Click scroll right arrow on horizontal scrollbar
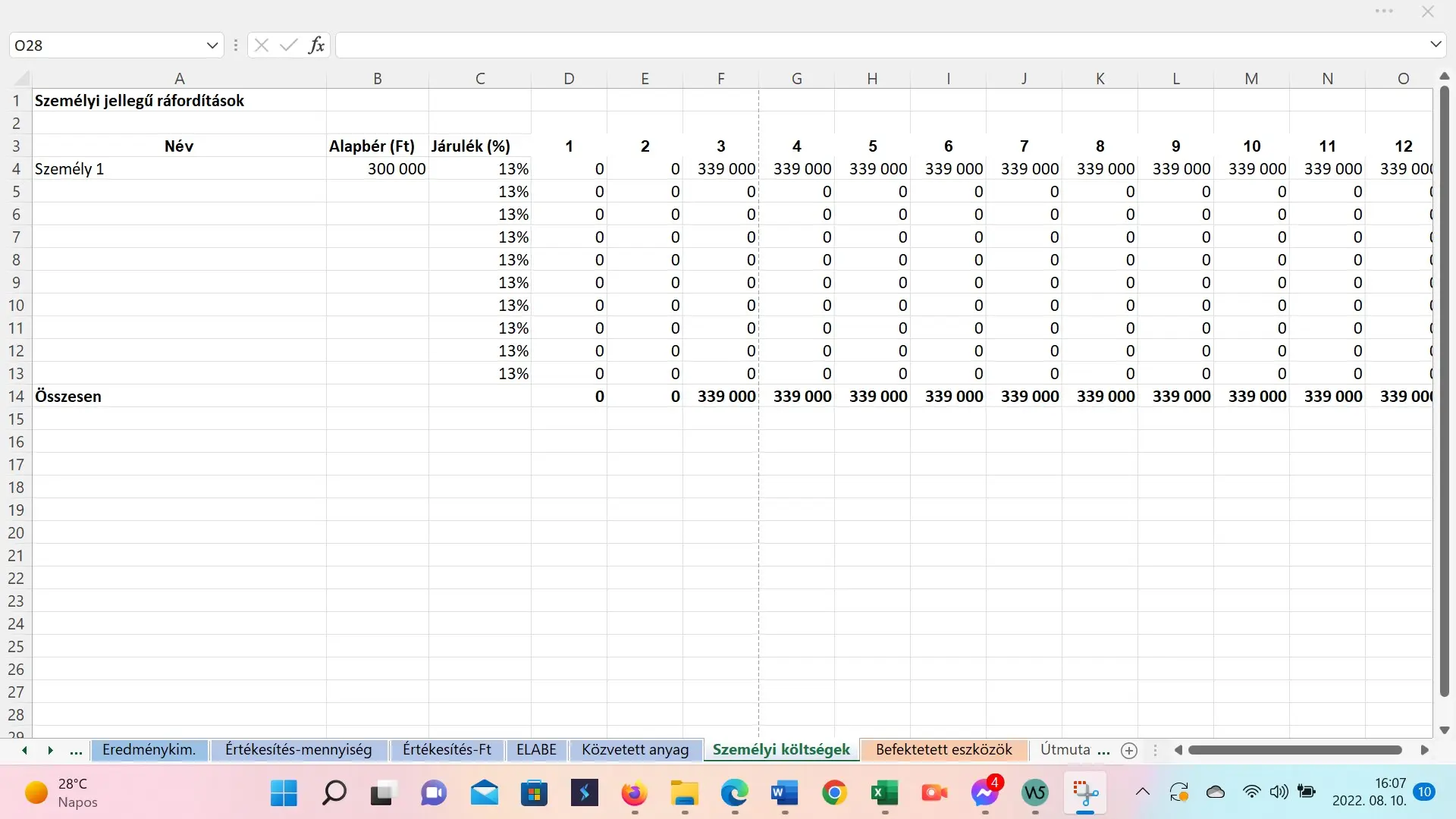1456x819 pixels. point(1424,750)
